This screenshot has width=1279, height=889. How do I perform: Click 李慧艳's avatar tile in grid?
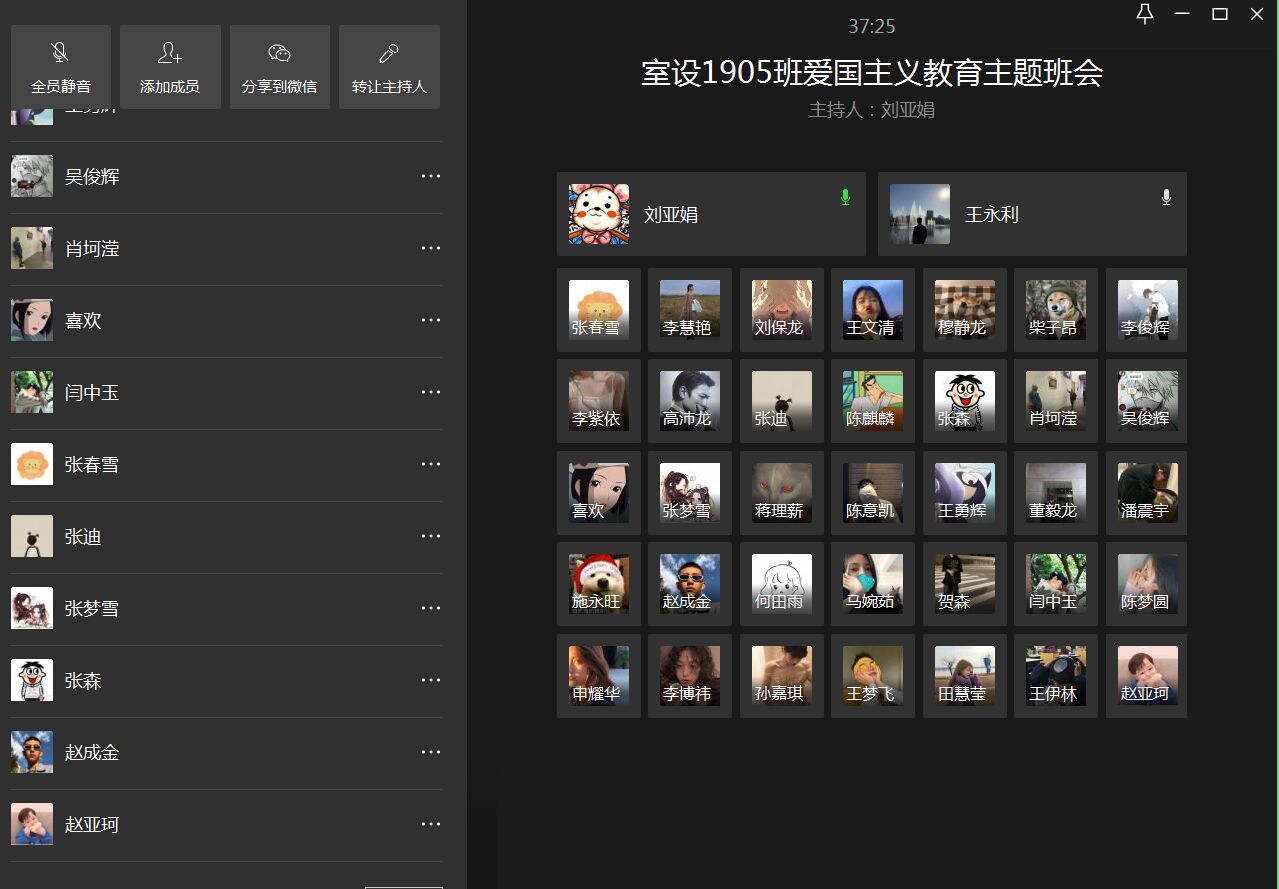689,309
